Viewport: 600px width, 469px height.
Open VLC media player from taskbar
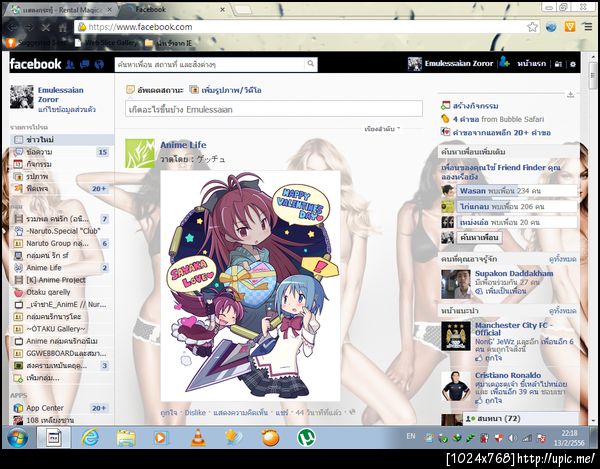(198, 438)
